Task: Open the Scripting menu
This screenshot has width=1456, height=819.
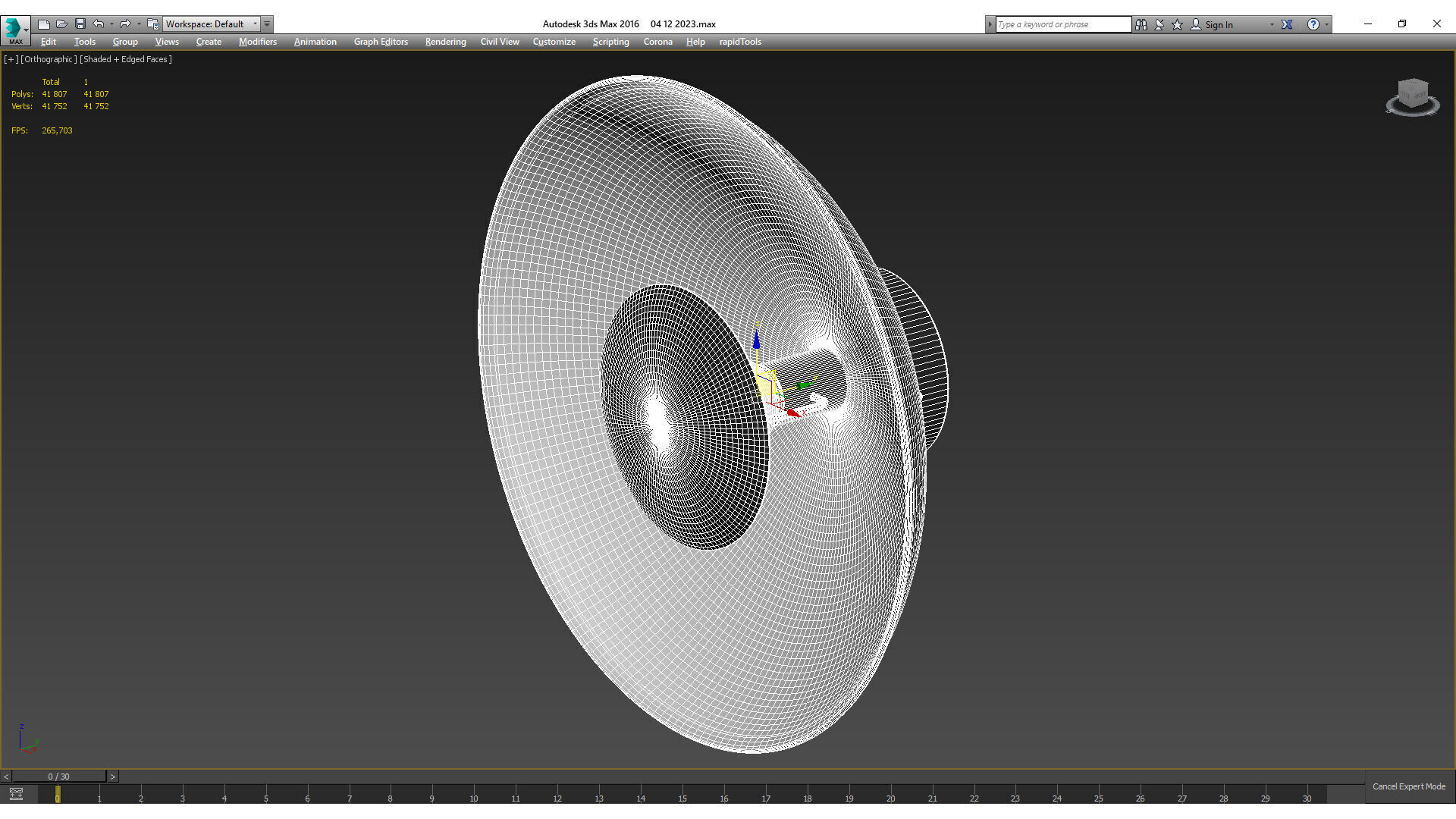Action: [610, 42]
